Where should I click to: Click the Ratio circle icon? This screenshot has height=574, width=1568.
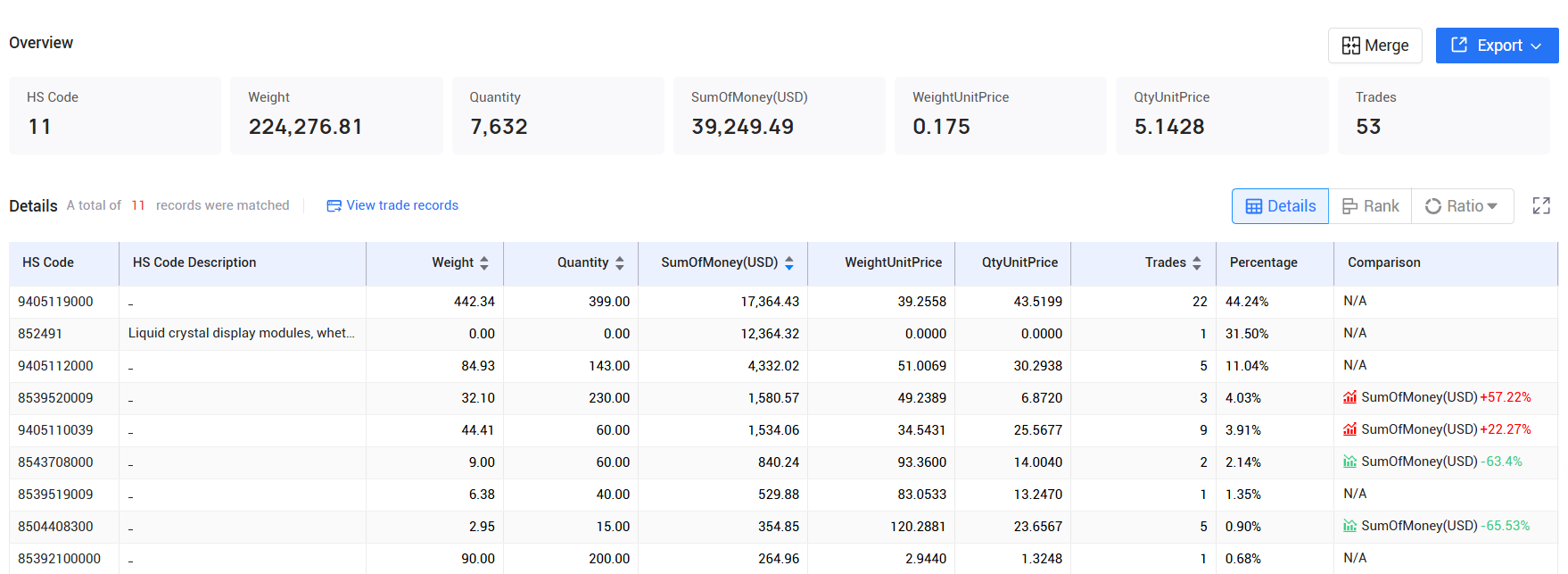pyautogui.click(x=1432, y=206)
